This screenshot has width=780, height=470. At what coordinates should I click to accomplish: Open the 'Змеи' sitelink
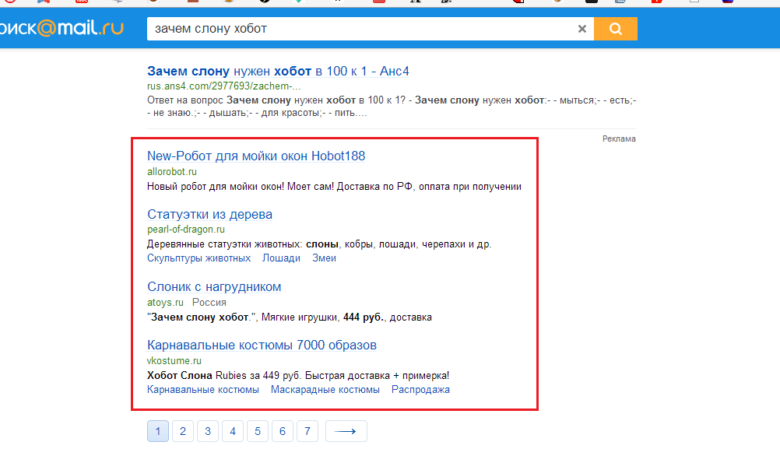pos(324,258)
